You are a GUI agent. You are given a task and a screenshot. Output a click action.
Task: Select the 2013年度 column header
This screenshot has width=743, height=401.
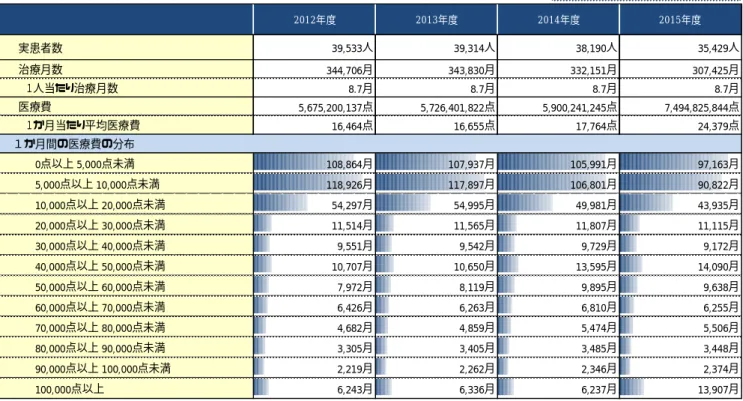tap(436, 19)
